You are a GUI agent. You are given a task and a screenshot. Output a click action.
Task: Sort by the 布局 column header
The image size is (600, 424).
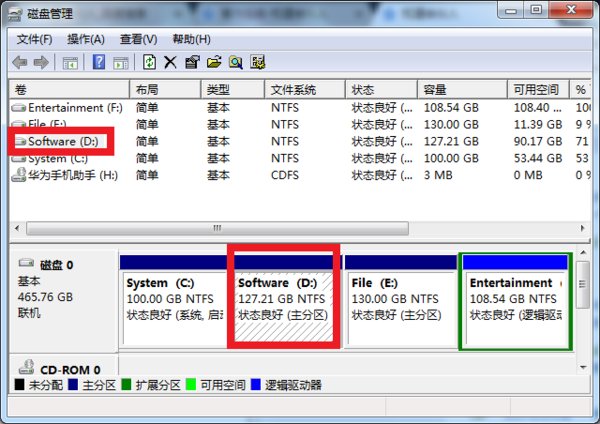pyautogui.click(x=165, y=90)
